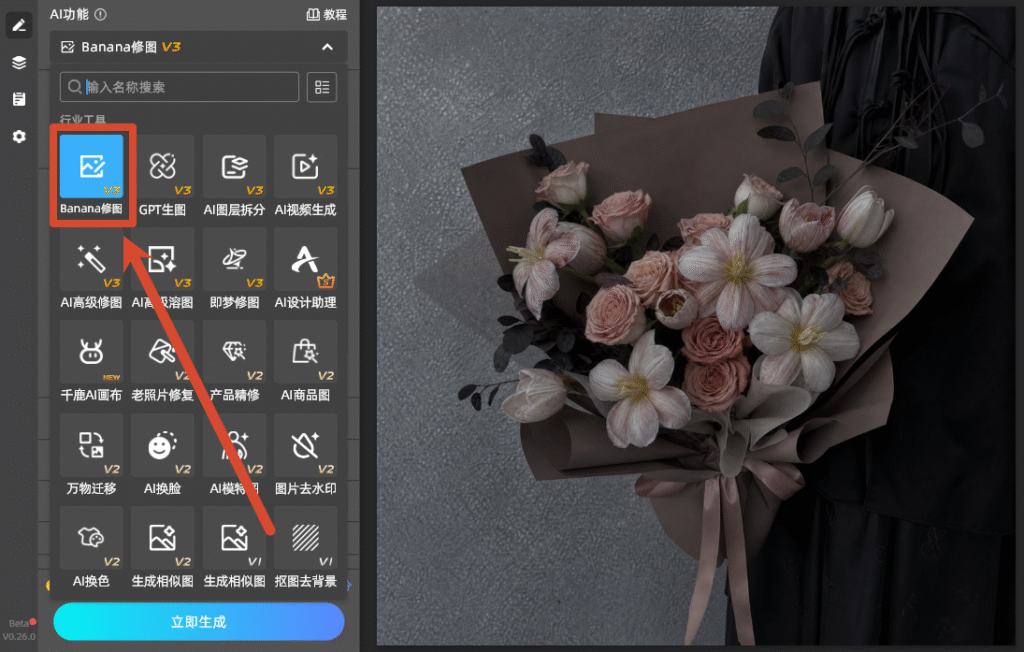Open the AI设计助理 assistant
This screenshot has height=652, width=1024.
click(x=306, y=259)
